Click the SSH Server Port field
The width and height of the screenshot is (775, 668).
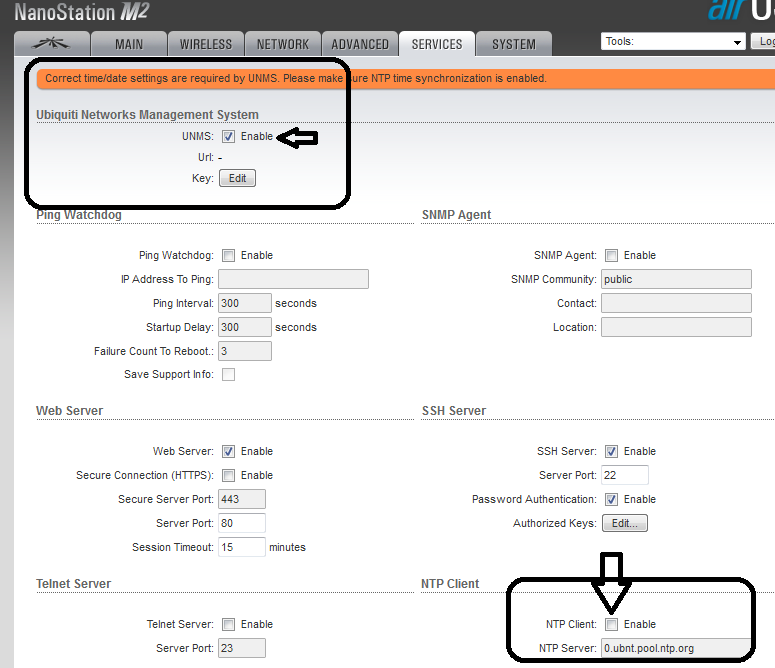pyautogui.click(x=625, y=475)
